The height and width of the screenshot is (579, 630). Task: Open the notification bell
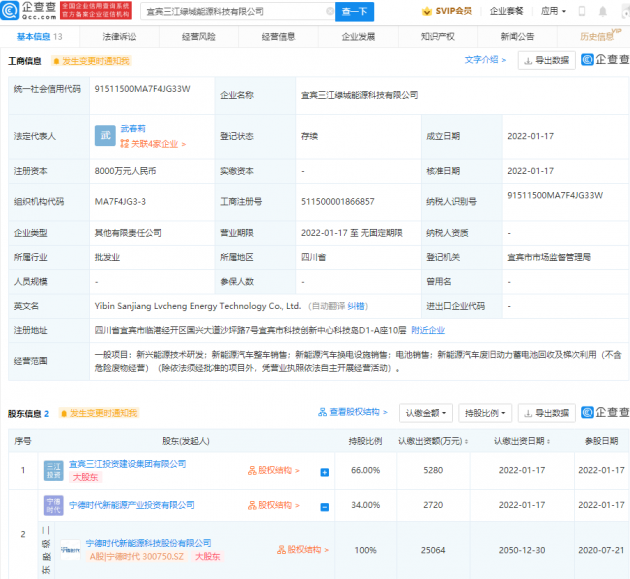[602, 11]
